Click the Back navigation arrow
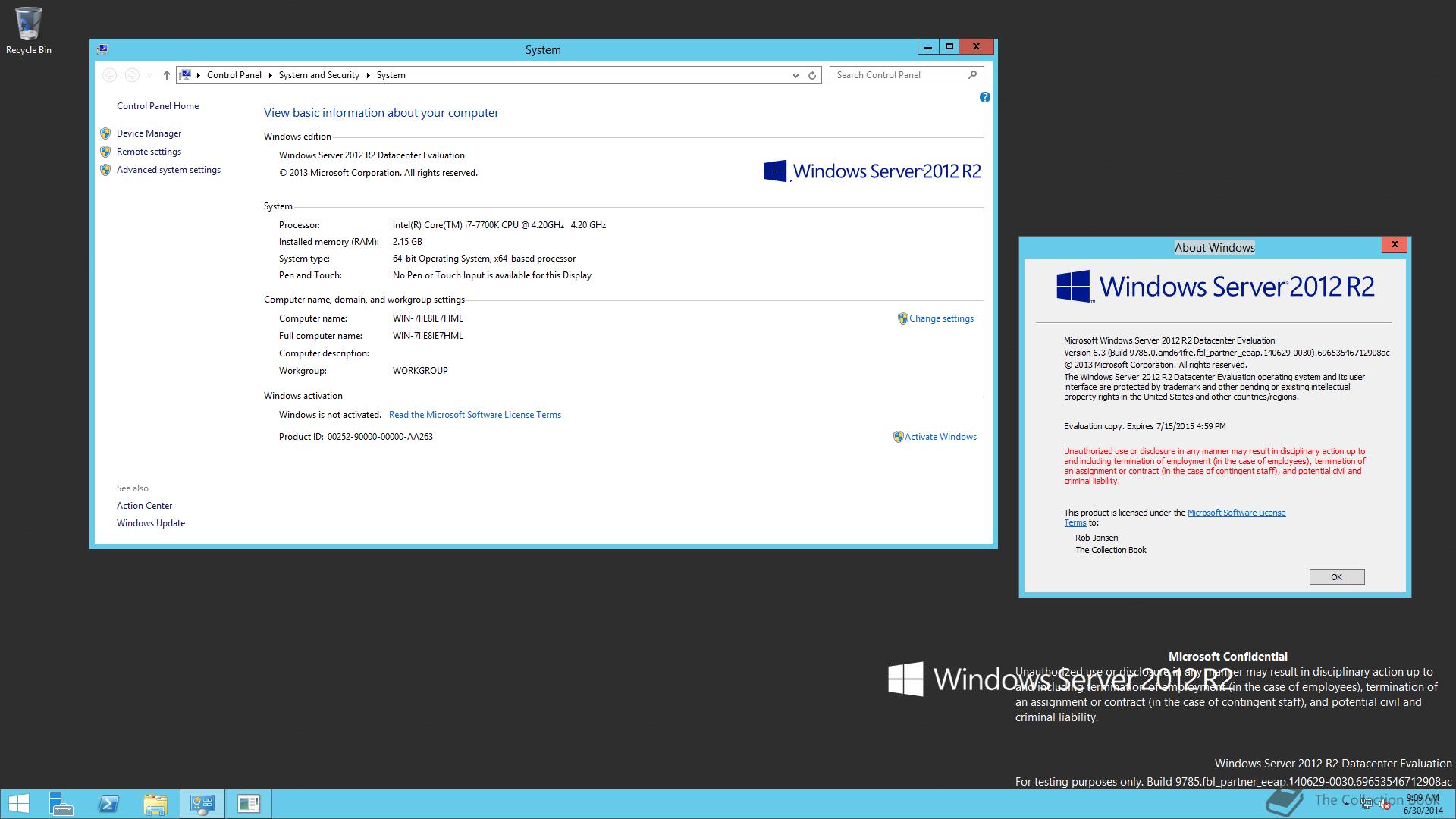Screen dimensions: 1456x819 coord(109,75)
